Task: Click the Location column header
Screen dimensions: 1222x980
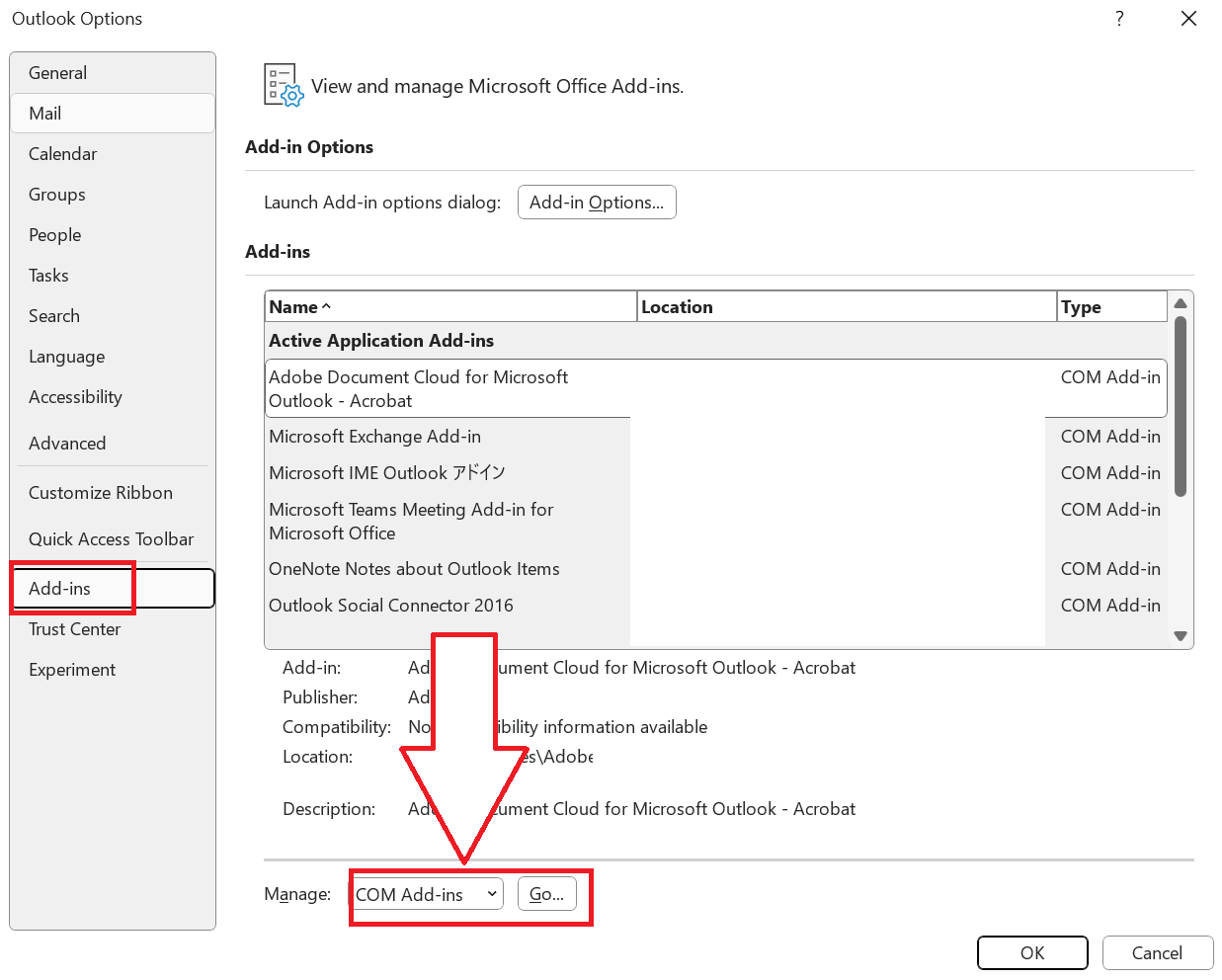Action: [847, 307]
